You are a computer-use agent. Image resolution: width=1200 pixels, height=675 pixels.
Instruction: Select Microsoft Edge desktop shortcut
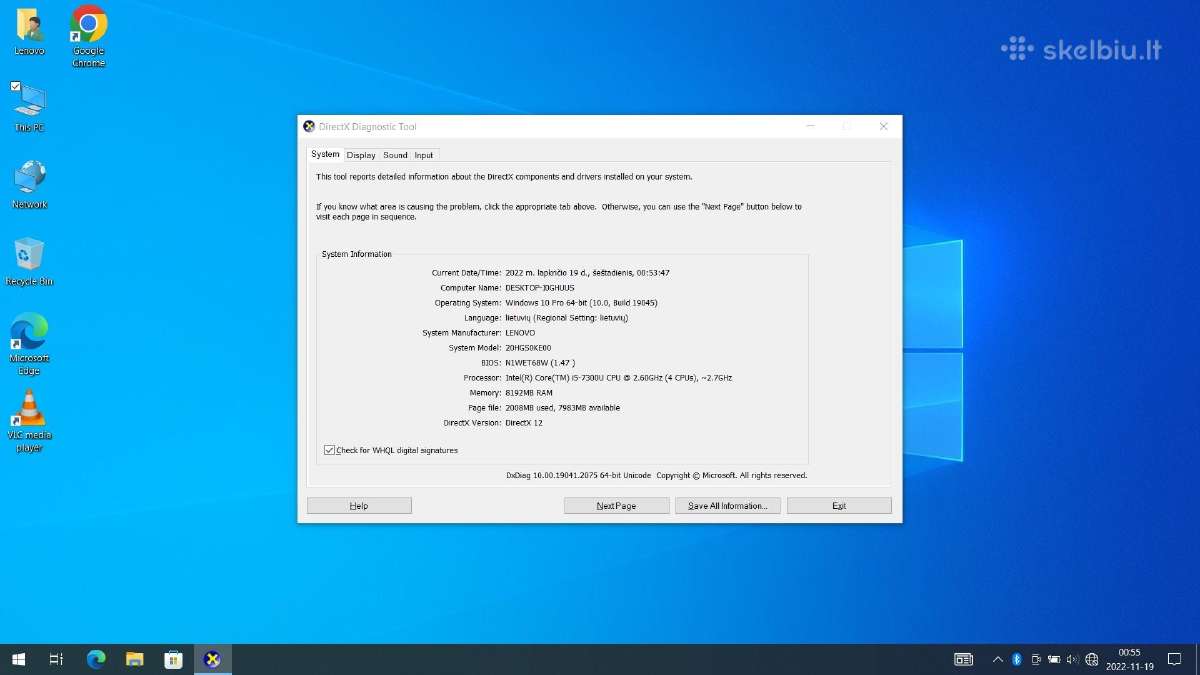point(29,344)
